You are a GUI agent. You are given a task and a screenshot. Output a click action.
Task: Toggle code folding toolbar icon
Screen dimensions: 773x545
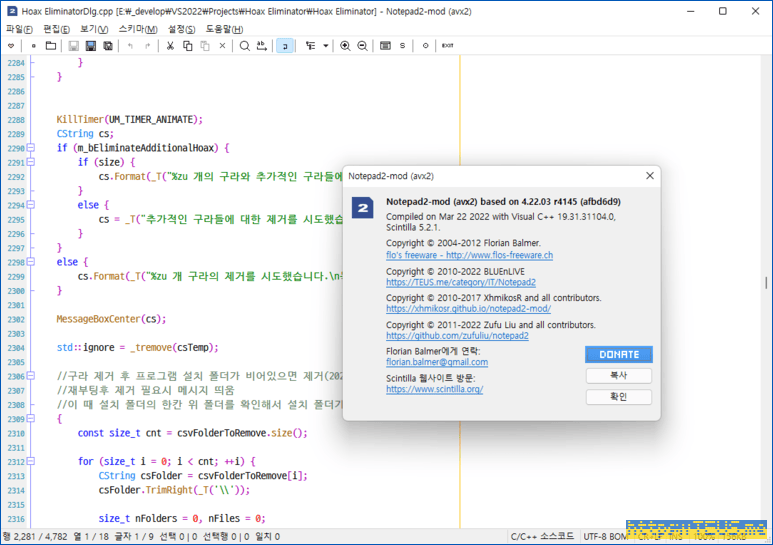[x=310, y=46]
